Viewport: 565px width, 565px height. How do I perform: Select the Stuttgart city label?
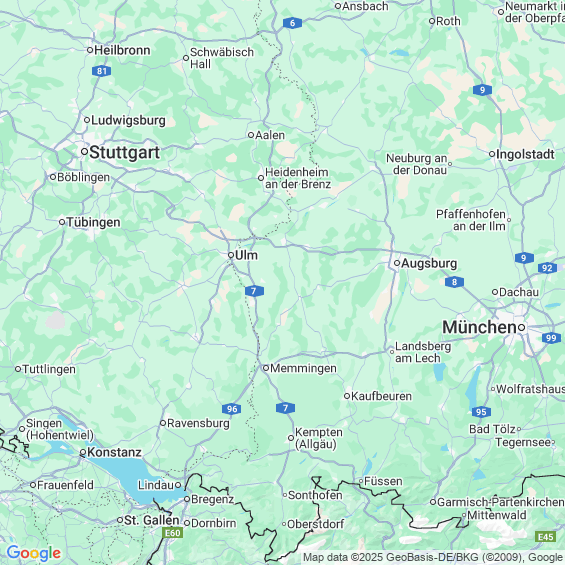(124, 152)
